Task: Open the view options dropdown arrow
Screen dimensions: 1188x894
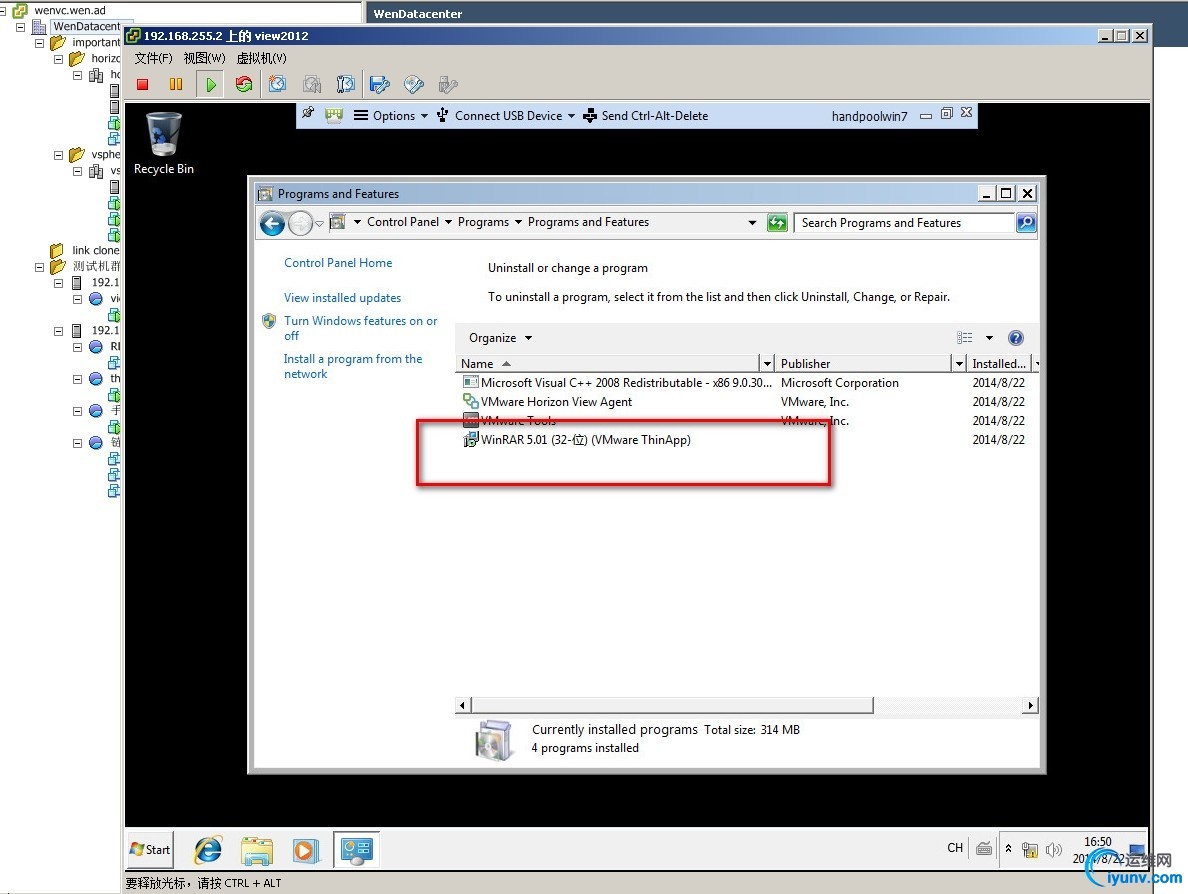Action: (989, 338)
